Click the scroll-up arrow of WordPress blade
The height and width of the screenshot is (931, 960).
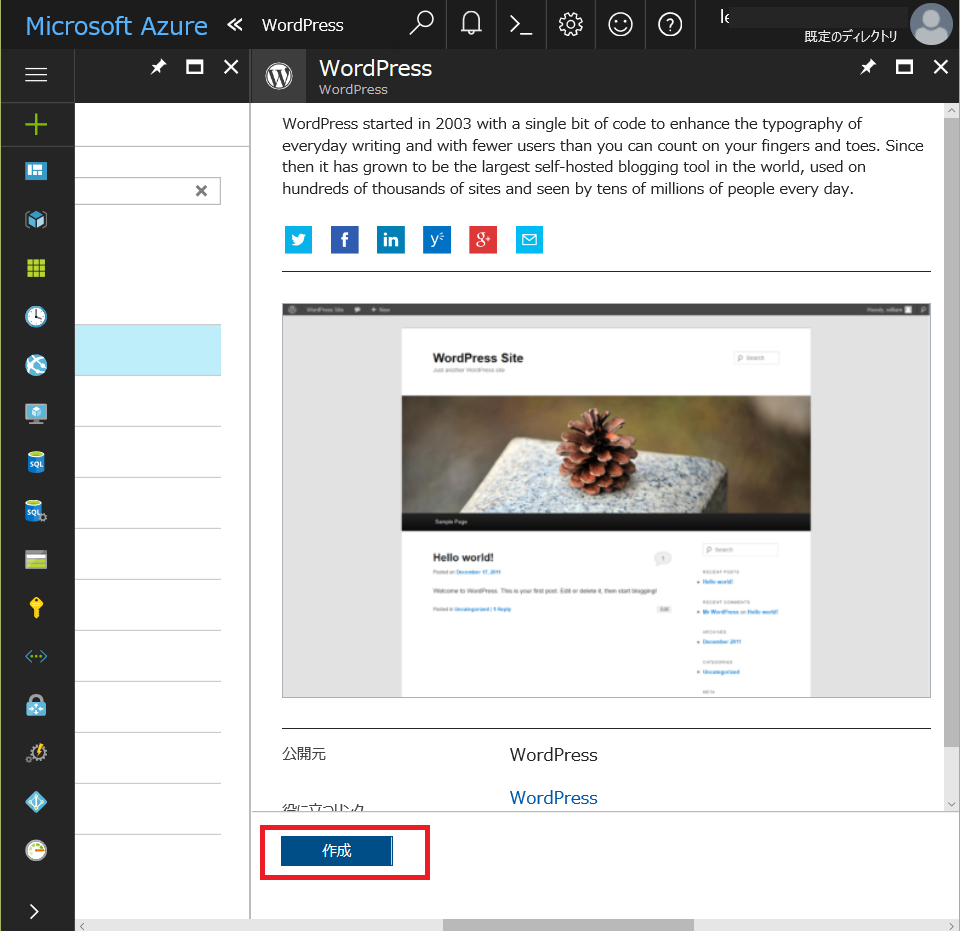[951, 111]
